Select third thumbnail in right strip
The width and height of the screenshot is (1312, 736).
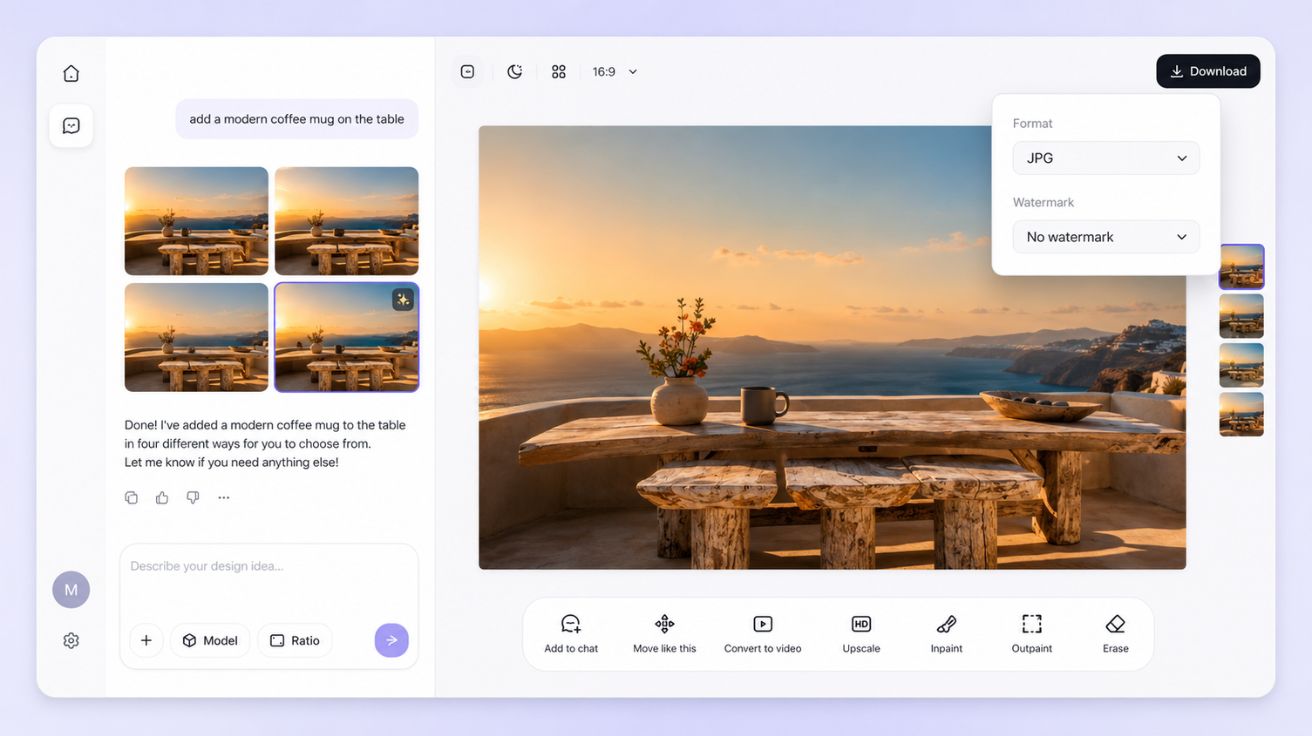tap(1241, 365)
